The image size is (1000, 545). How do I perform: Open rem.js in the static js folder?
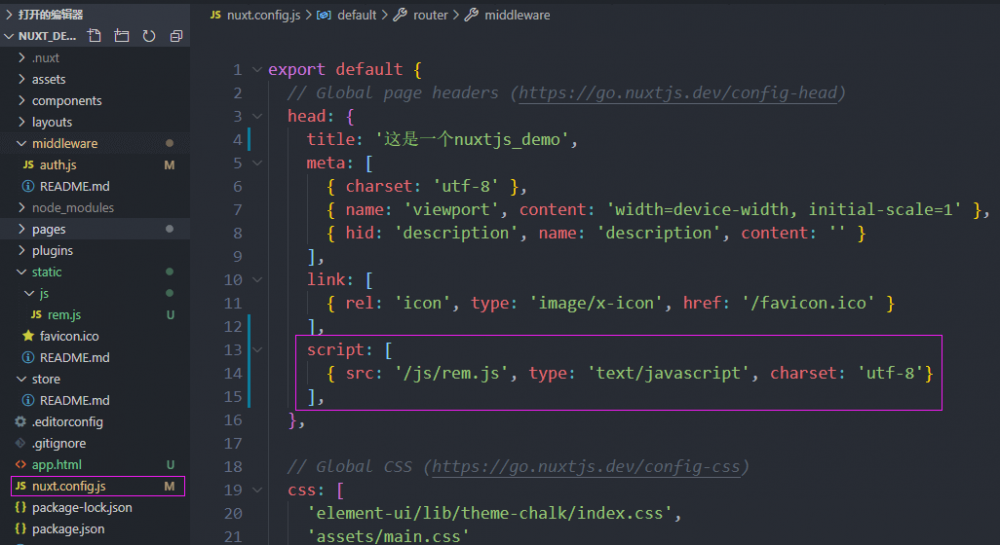point(64,314)
